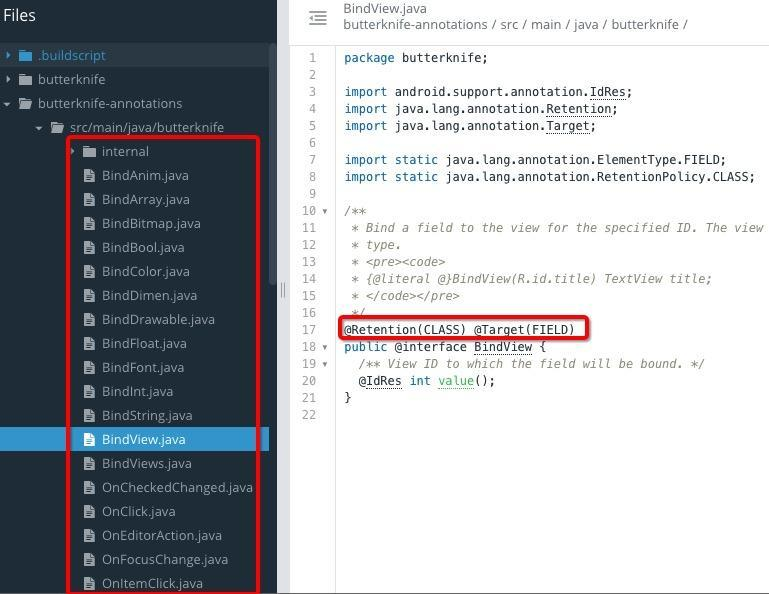
Task: Click the Retention import reference on line 4
Action: point(578,109)
